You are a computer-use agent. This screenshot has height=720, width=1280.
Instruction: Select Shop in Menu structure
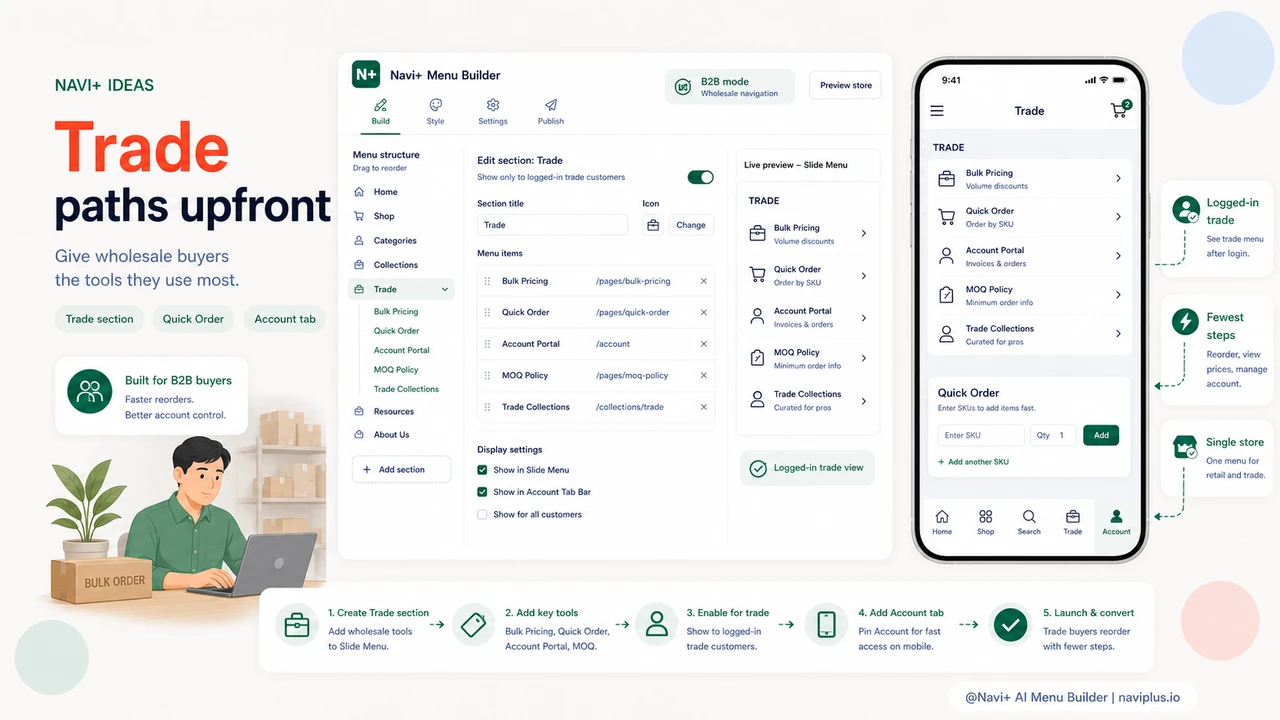coord(375,216)
